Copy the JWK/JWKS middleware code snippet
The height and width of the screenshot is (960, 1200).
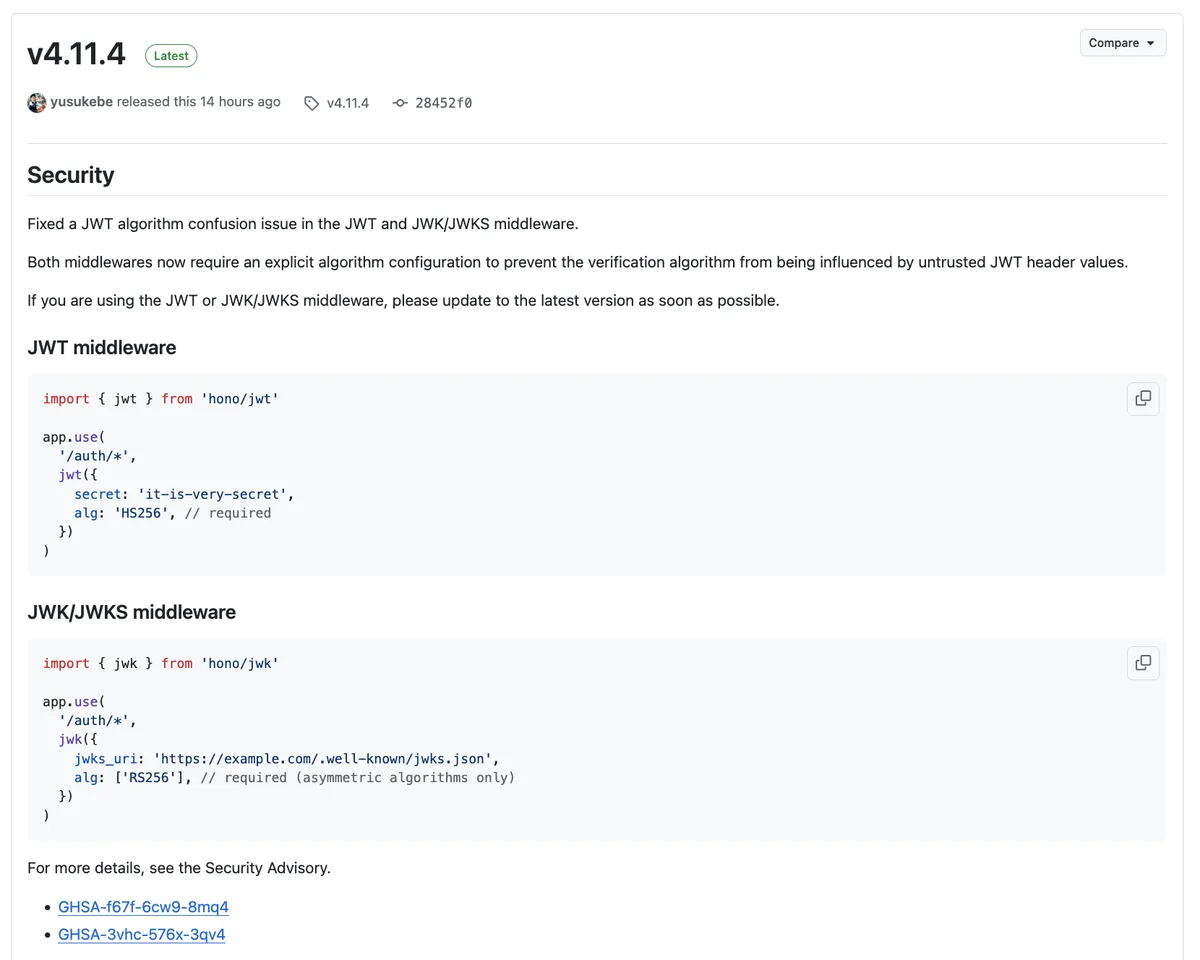click(x=1143, y=663)
